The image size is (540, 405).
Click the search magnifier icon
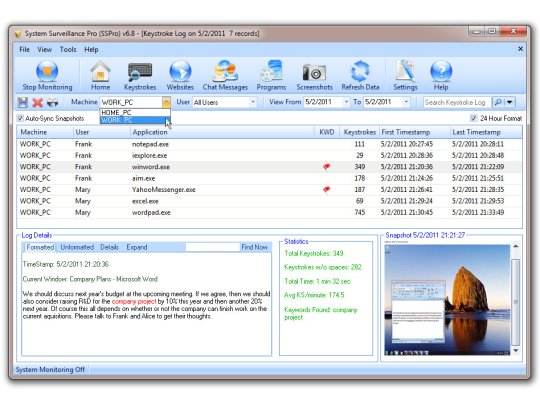click(498, 102)
